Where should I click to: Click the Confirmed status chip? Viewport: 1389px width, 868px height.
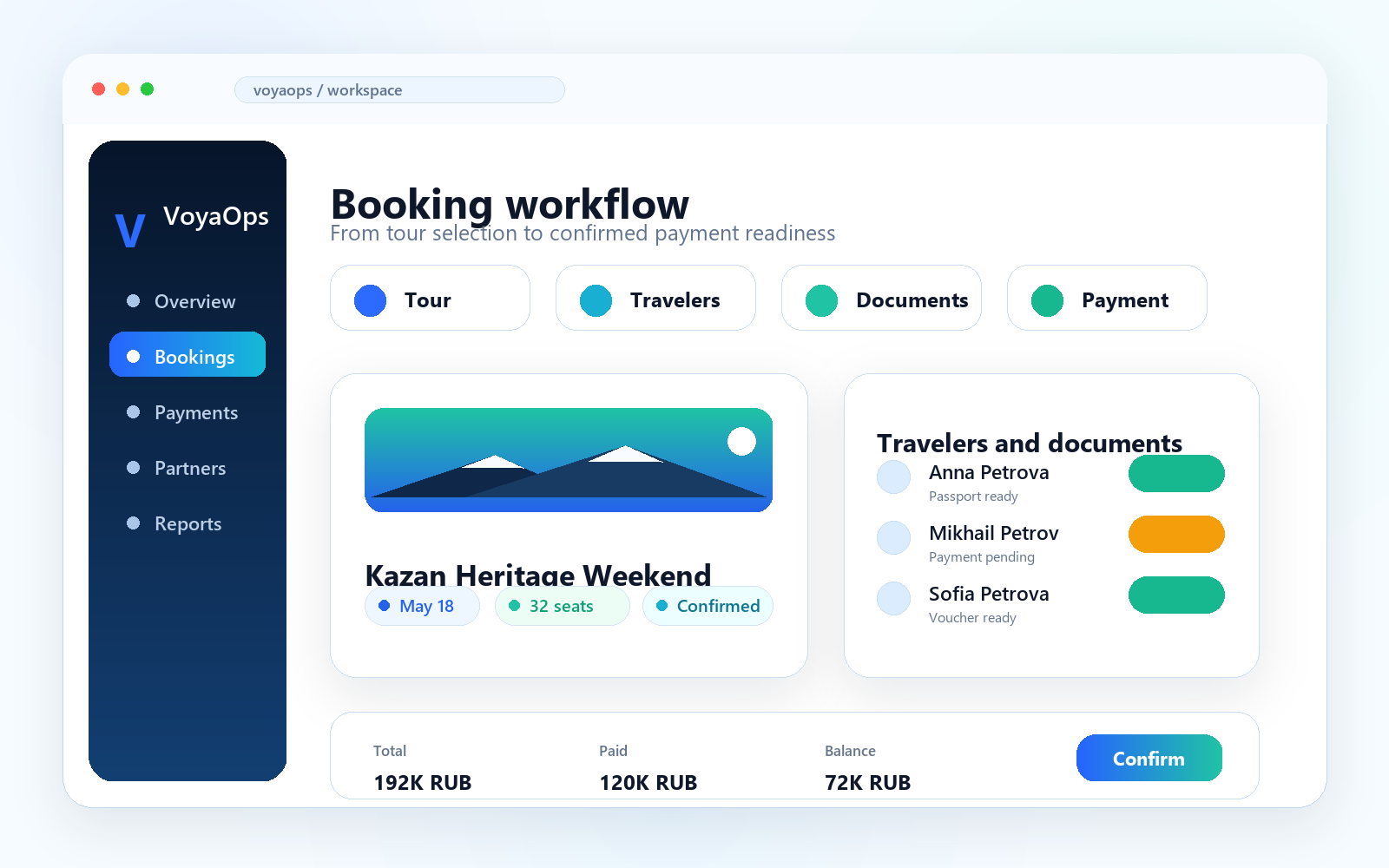pos(708,606)
